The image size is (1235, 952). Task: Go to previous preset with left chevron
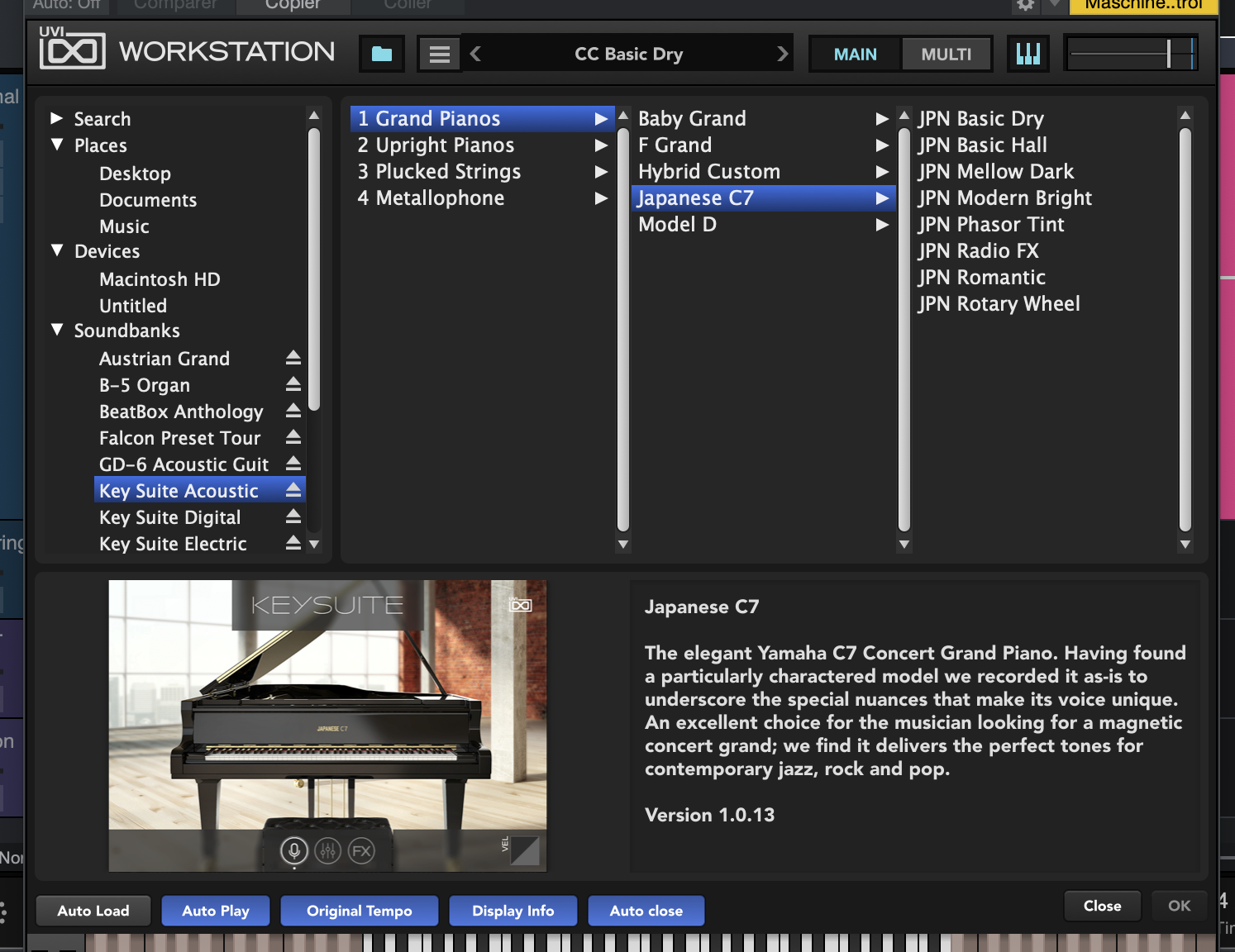click(x=475, y=55)
